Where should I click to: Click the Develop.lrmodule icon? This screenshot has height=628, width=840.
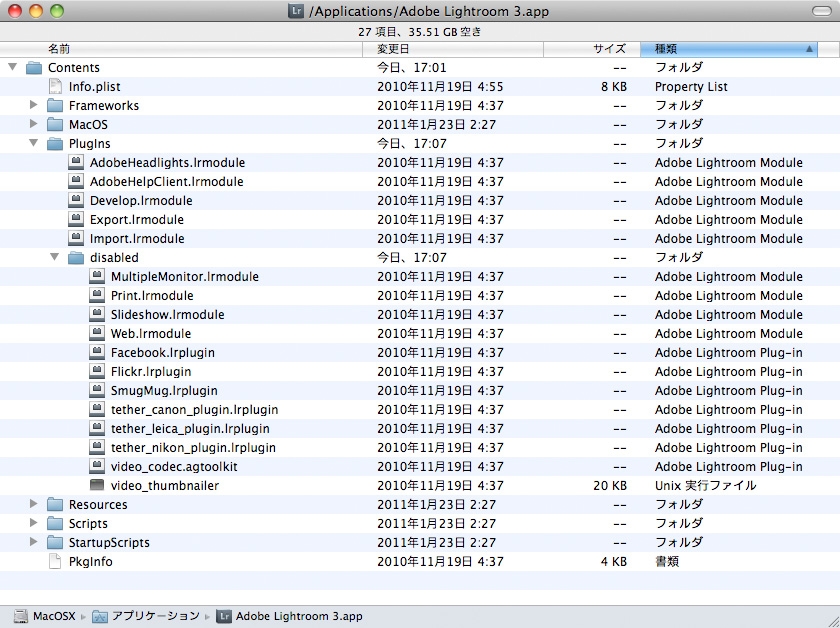(x=76, y=200)
